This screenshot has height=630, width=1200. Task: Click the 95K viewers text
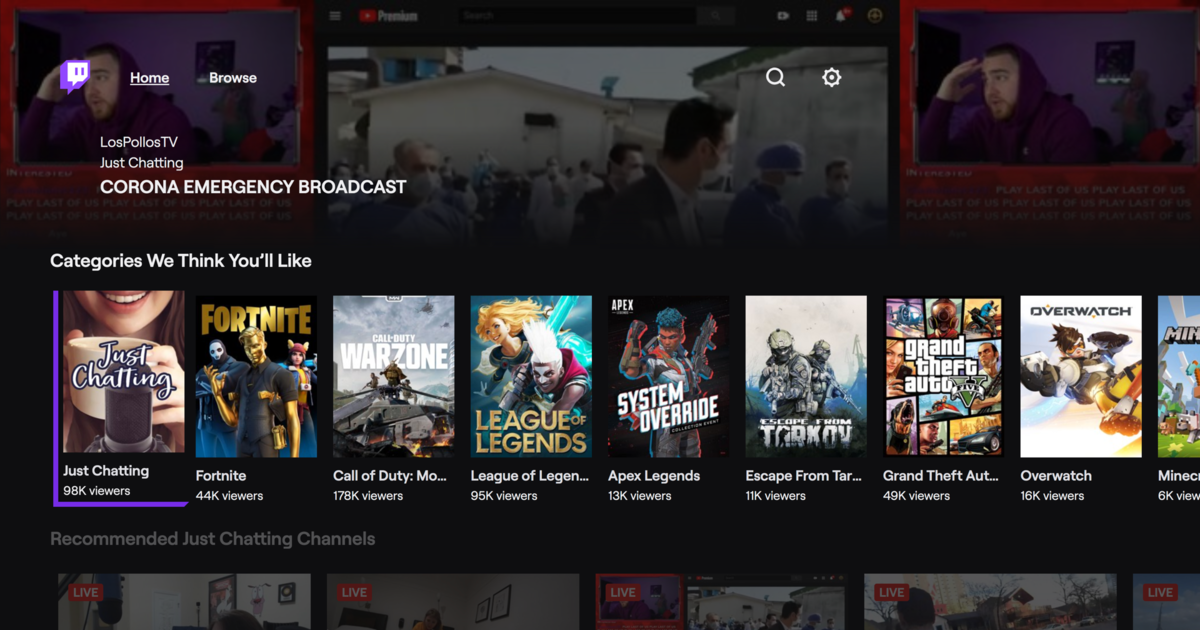coord(504,496)
